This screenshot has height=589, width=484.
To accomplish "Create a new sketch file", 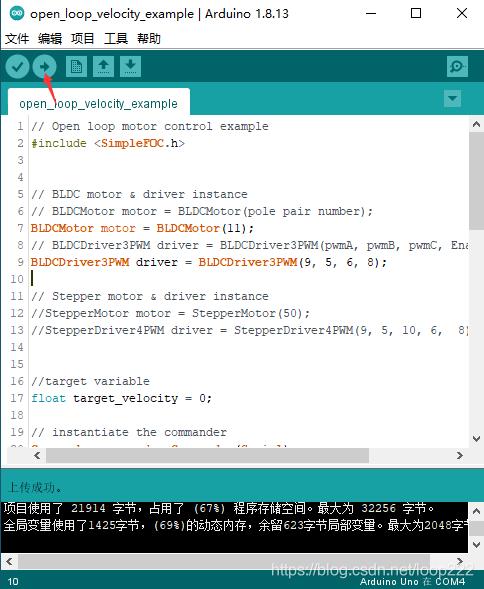I will click(x=76, y=66).
